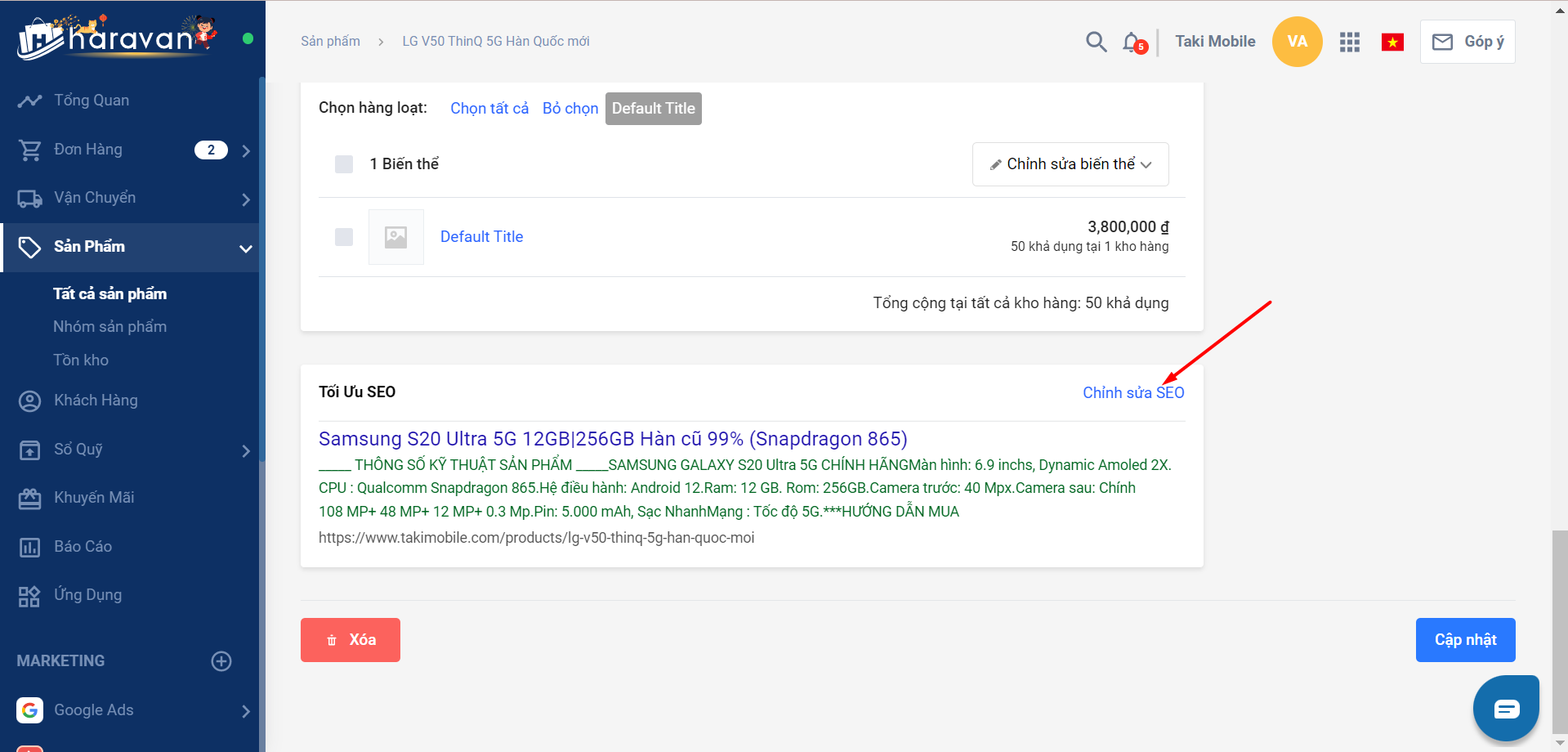Click the Đơn Hàng count badge 2

pos(211,150)
